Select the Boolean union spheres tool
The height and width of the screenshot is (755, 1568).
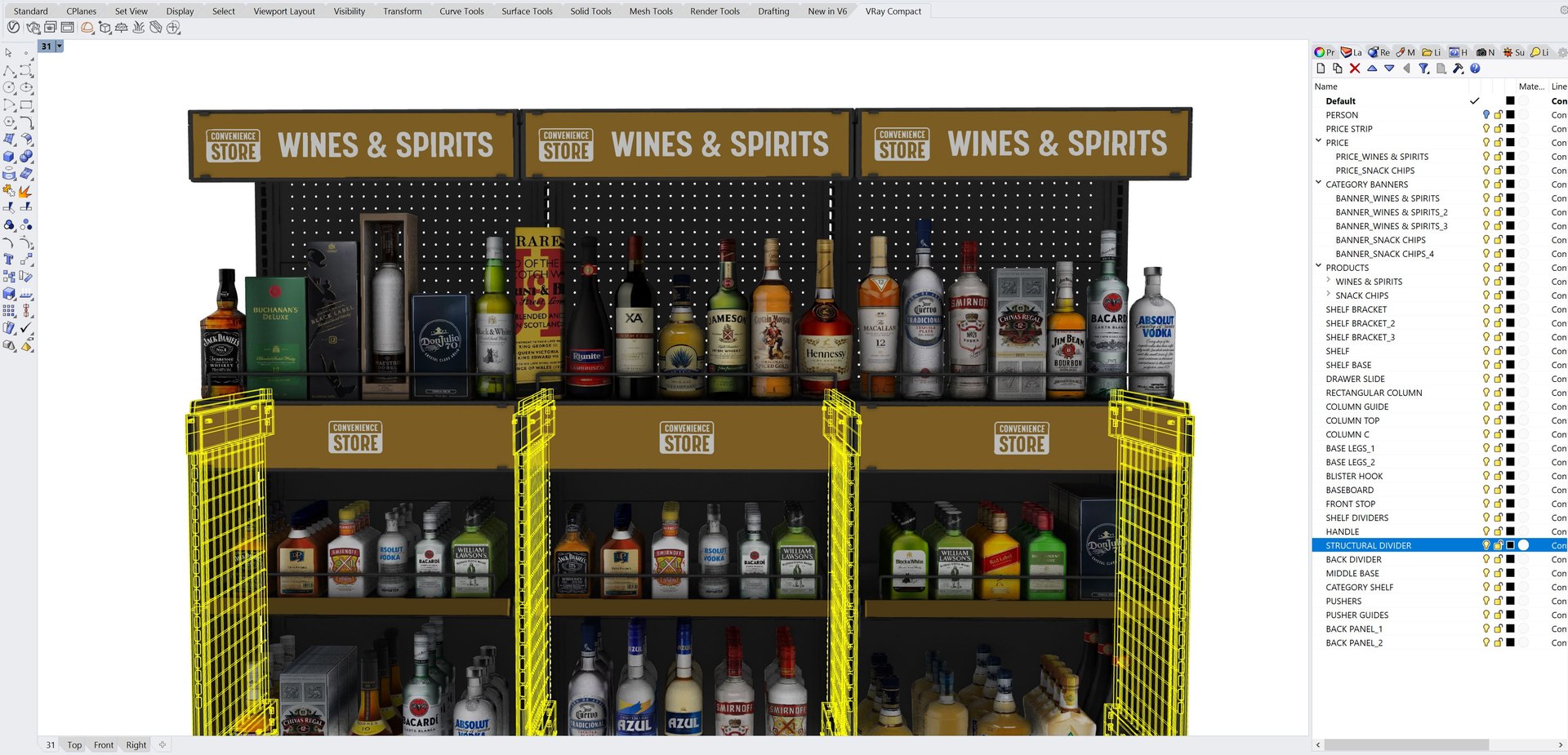coord(26,156)
